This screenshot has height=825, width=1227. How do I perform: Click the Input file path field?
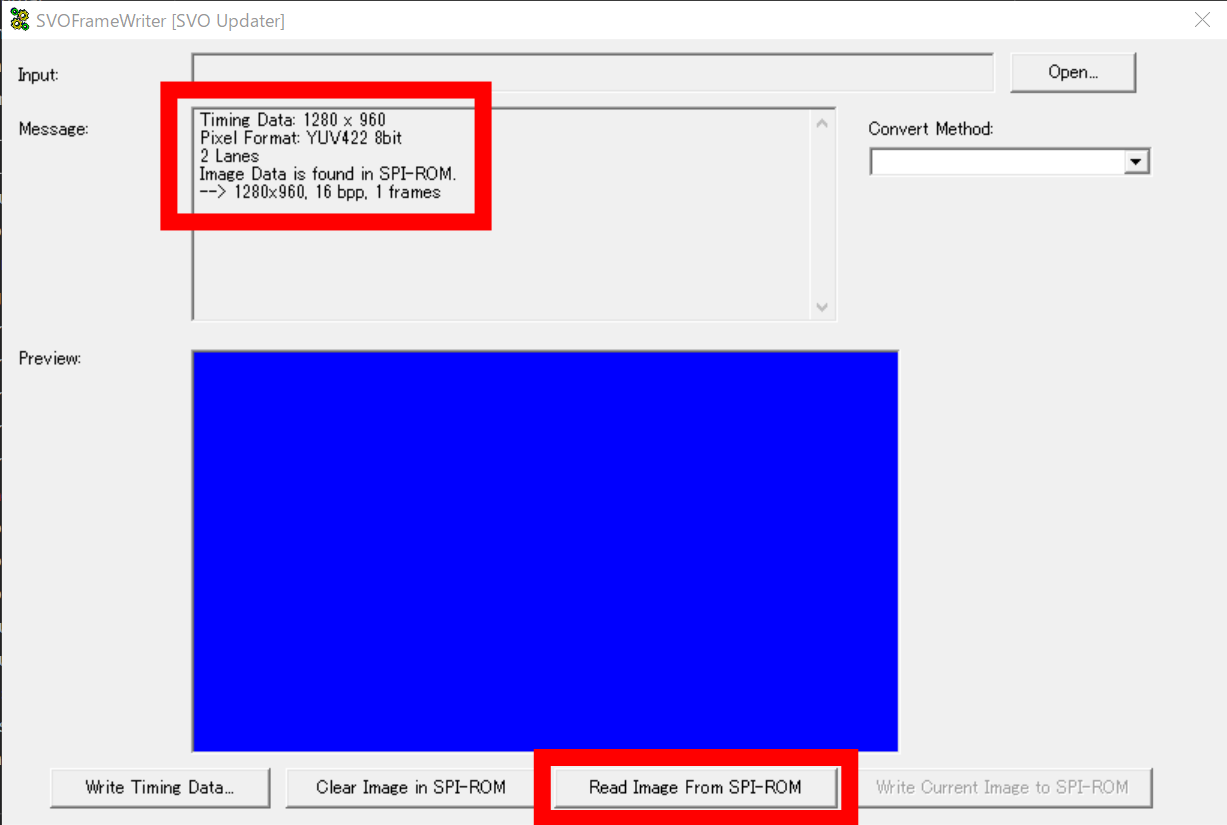(592, 73)
